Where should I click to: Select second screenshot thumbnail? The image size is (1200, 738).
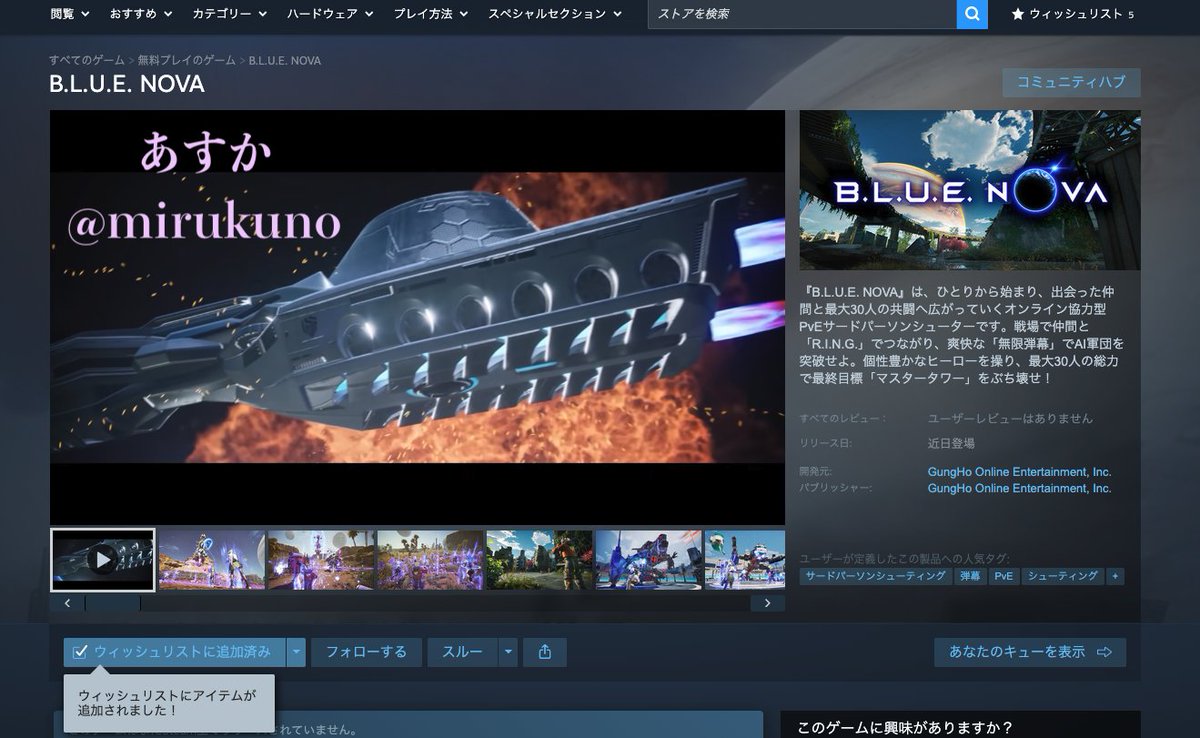coord(212,560)
